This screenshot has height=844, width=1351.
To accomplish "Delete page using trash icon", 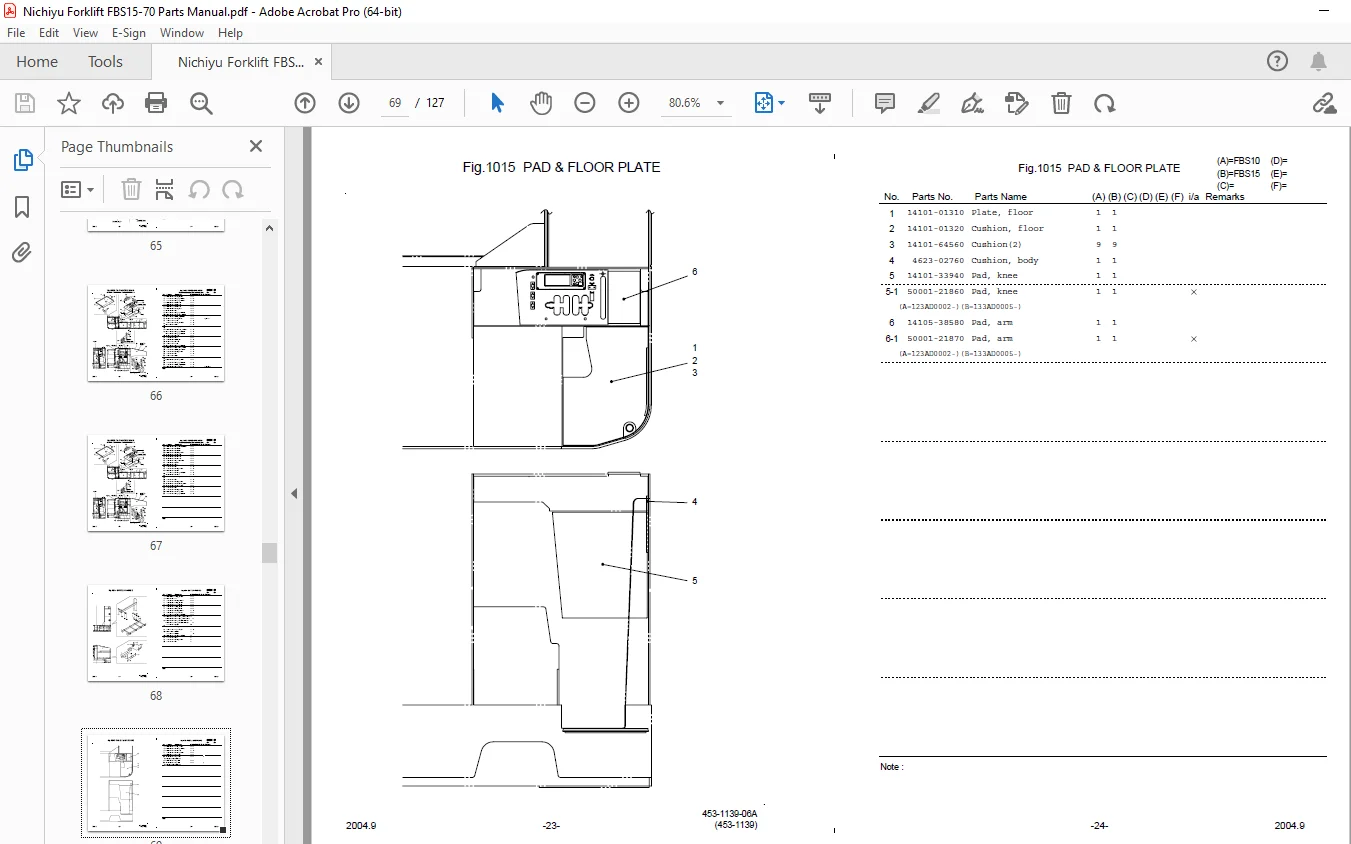I will pyautogui.click(x=1061, y=103).
